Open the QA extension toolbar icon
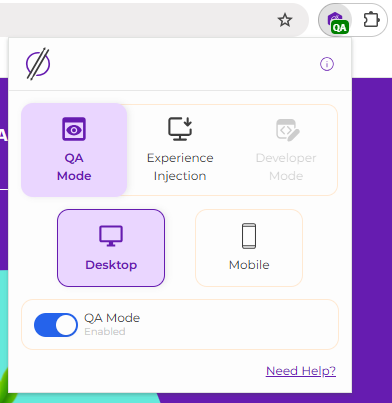 335,20
